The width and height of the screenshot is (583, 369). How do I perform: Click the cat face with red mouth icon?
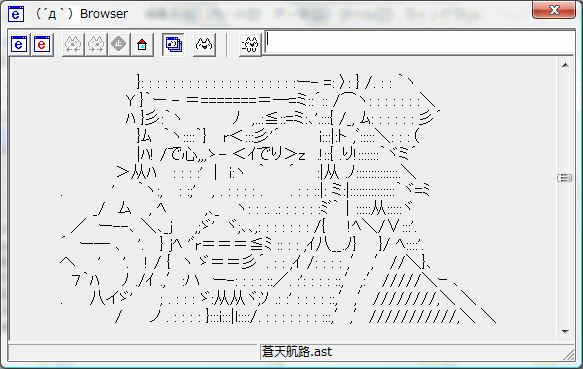tap(204, 45)
